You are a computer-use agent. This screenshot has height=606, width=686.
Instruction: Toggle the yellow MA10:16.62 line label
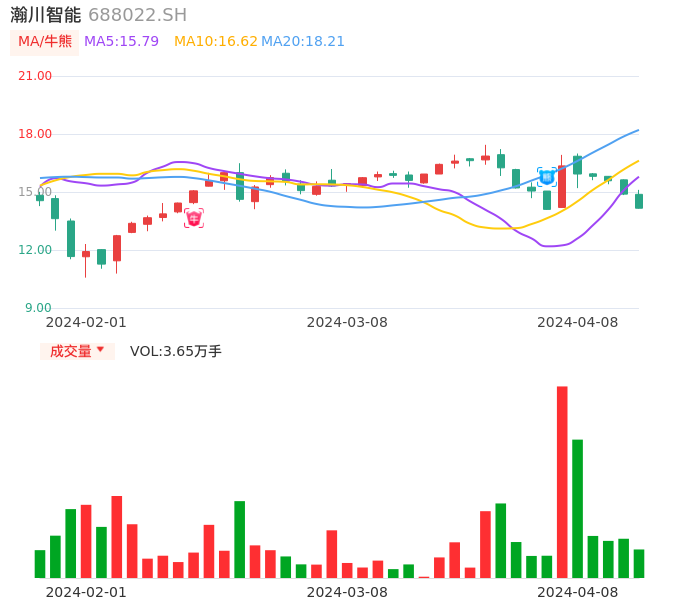coord(216,42)
